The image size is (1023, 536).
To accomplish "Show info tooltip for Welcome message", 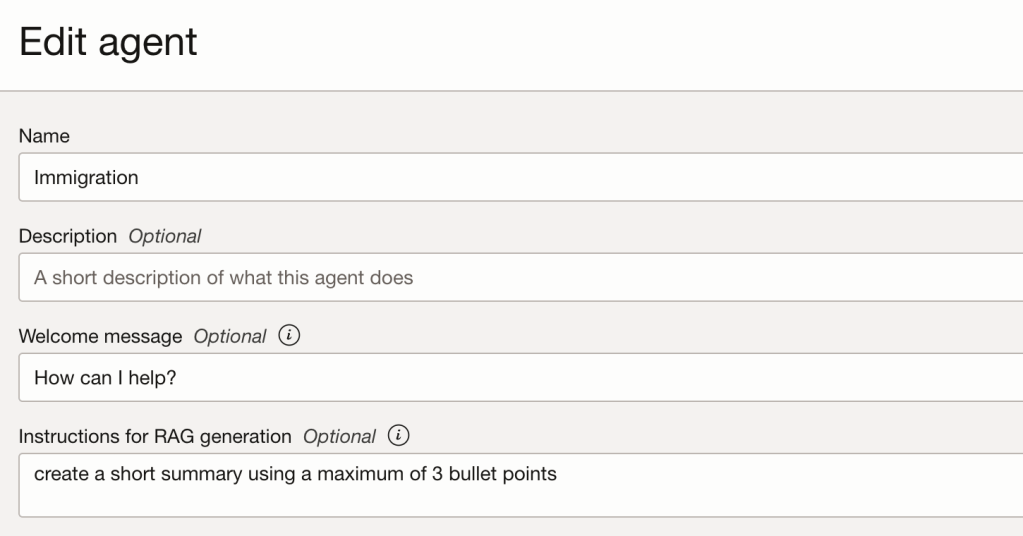I will tap(289, 337).
